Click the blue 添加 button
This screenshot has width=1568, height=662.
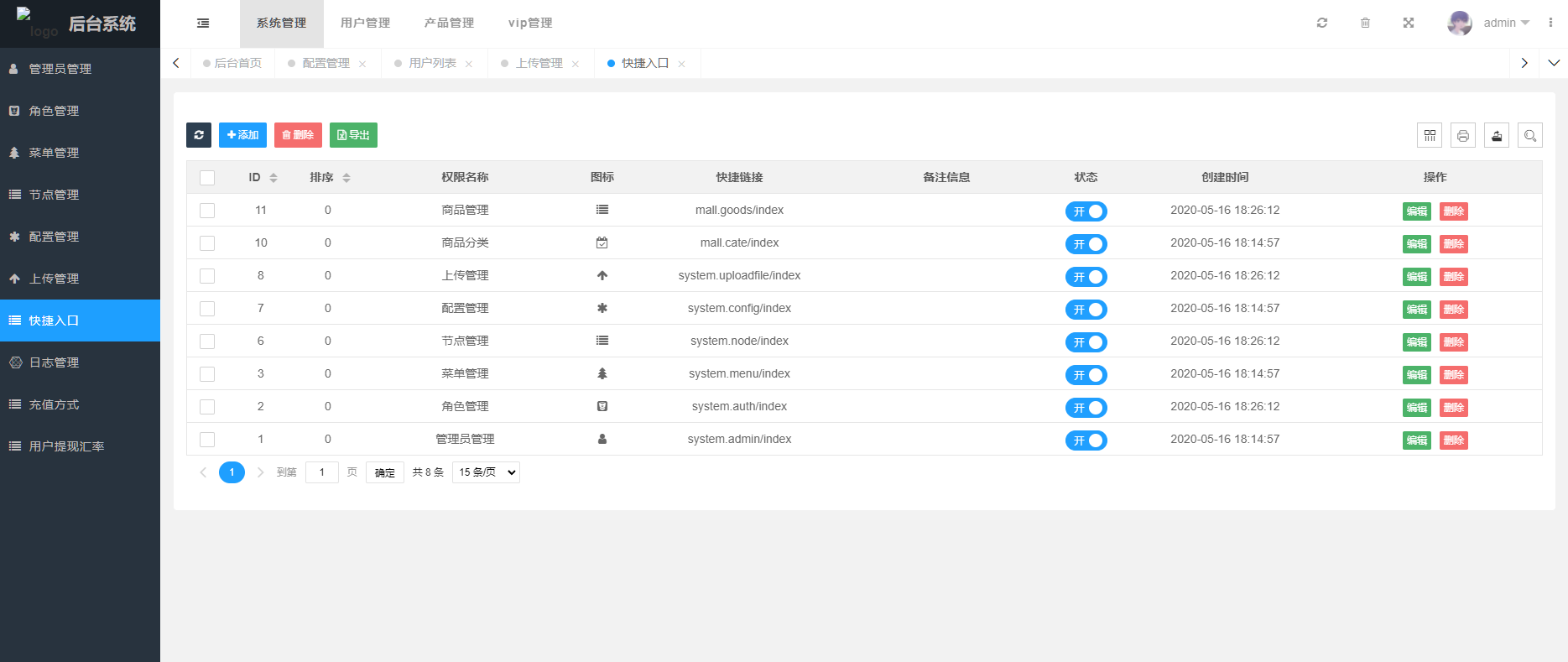point(242,135)
